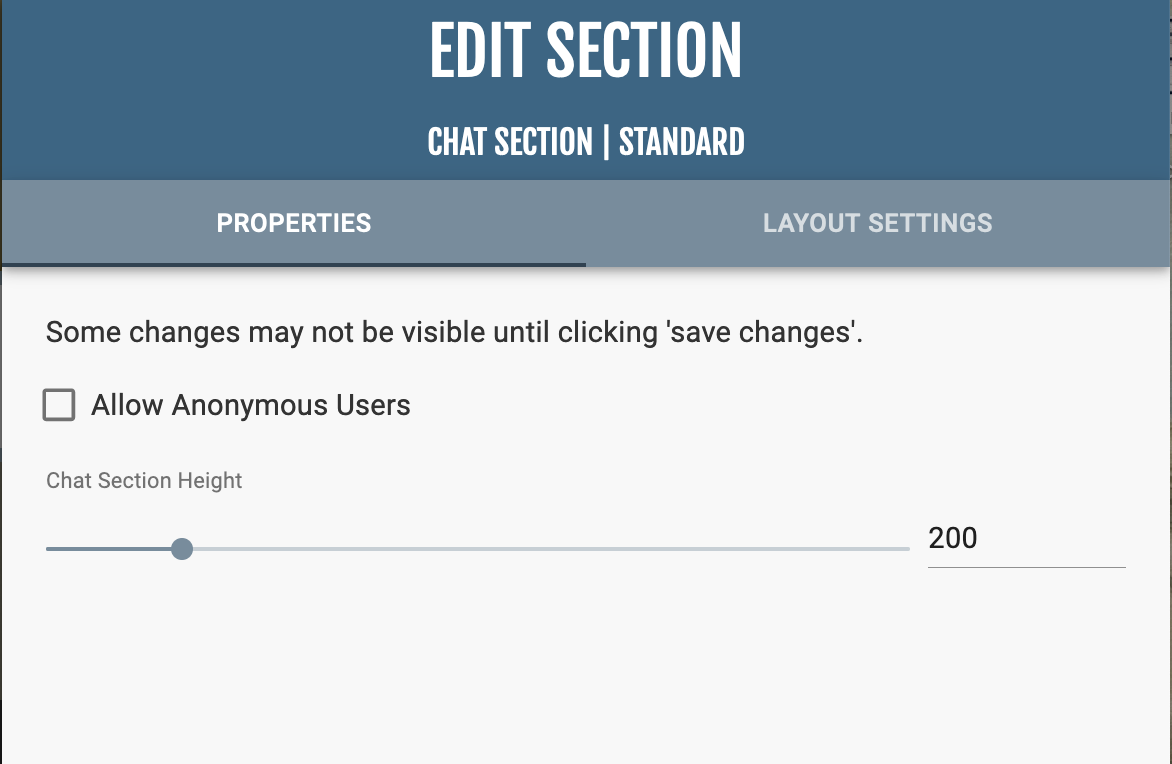The width and height of the screenshot is (1172, 764).
Task: Click the tab bar gap between the tab labels
Action: click(586, 223)
